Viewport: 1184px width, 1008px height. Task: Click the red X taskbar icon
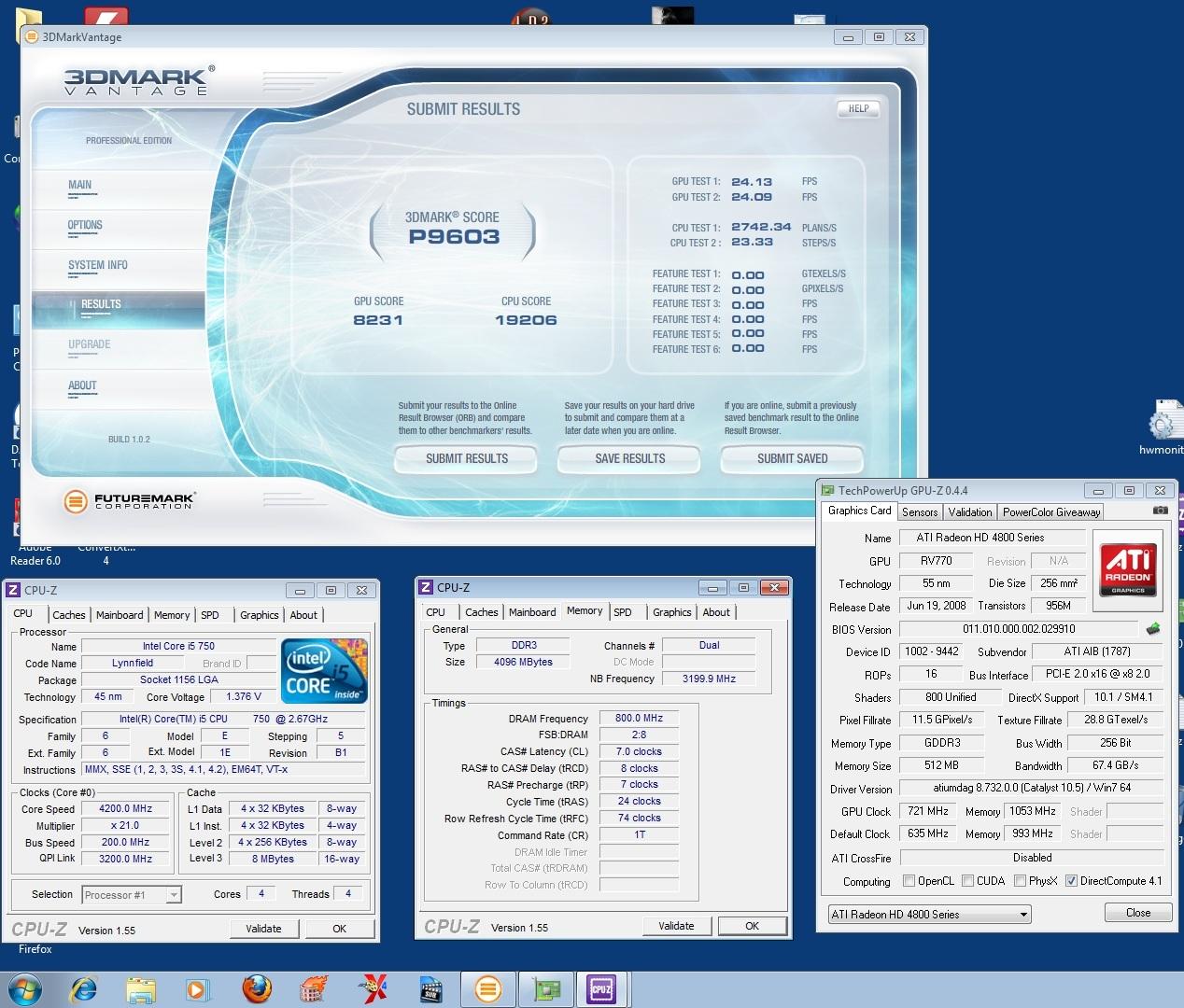[x=373, y=988]
